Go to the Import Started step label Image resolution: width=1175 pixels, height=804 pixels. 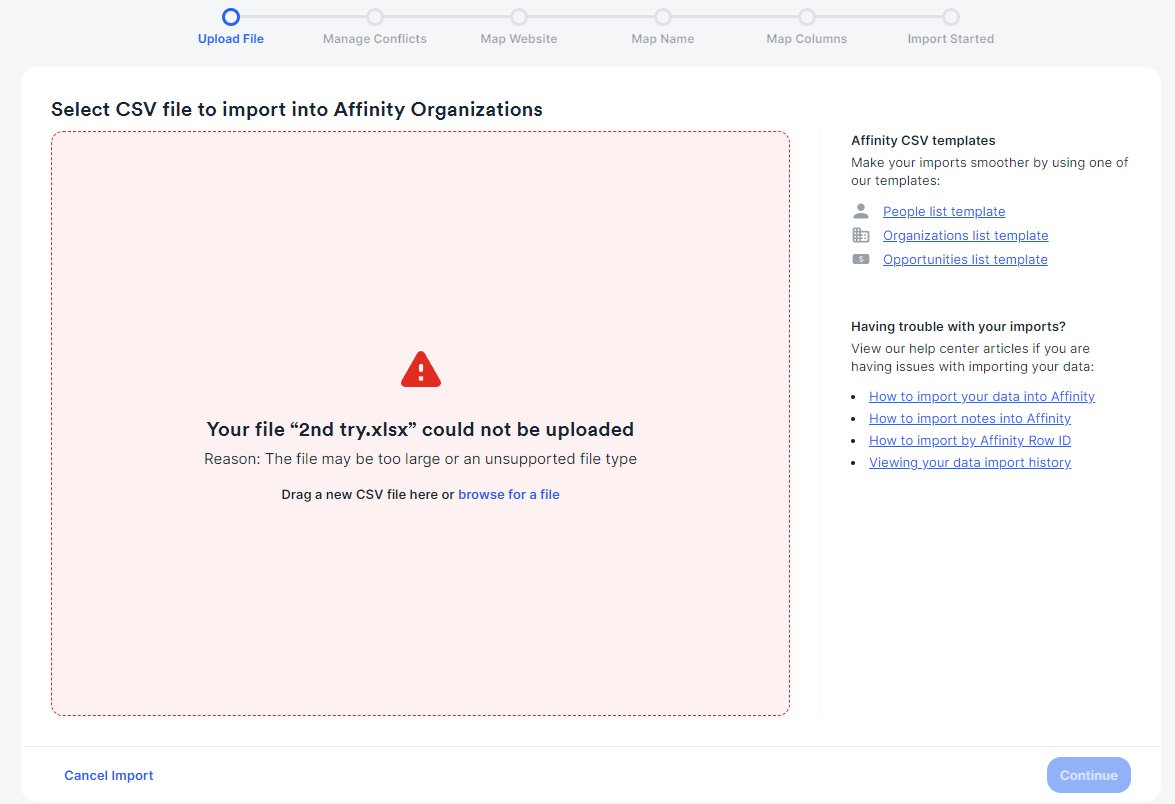click(950, 39)
